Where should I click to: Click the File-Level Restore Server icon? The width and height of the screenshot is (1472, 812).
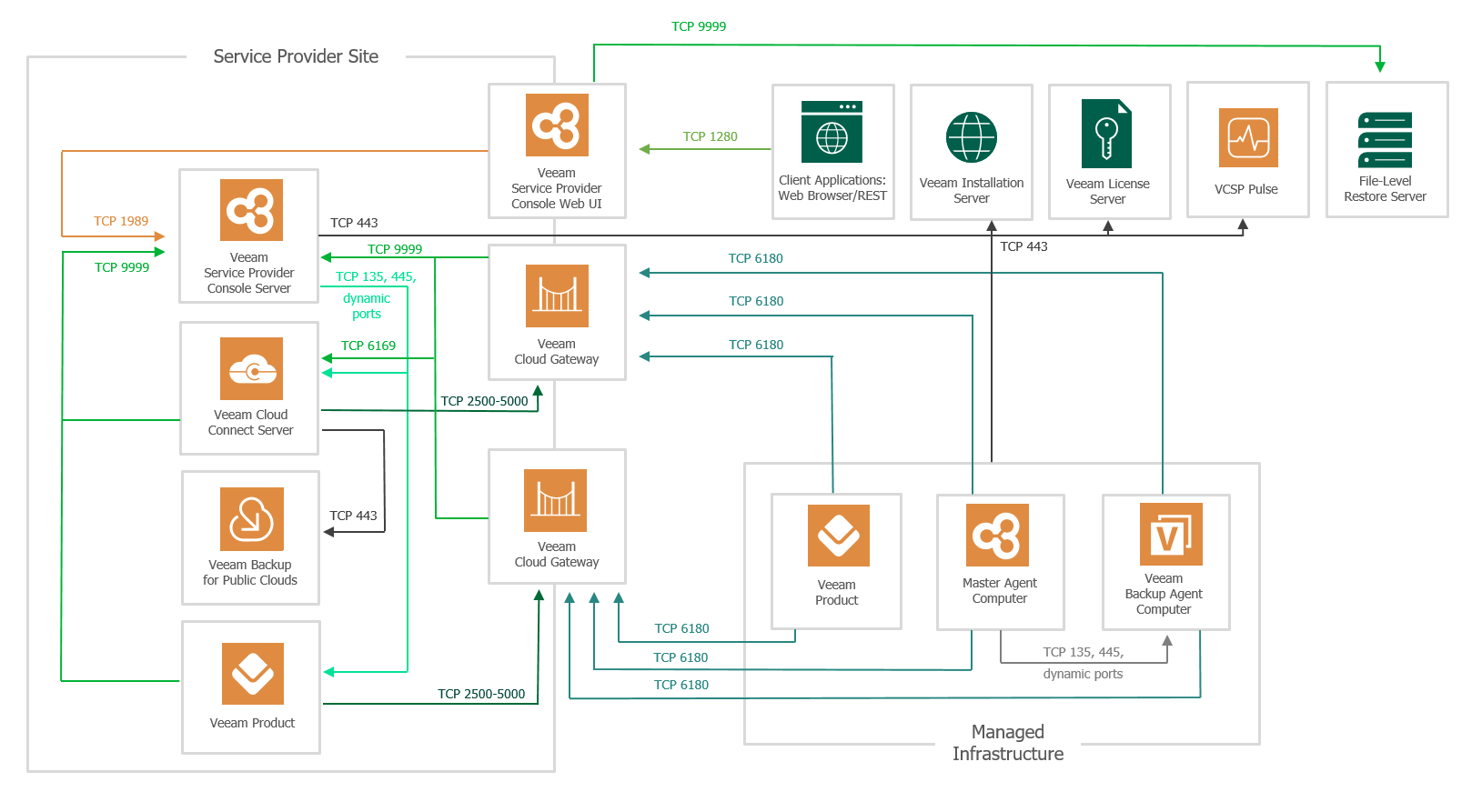click(x=1385, y=139)
